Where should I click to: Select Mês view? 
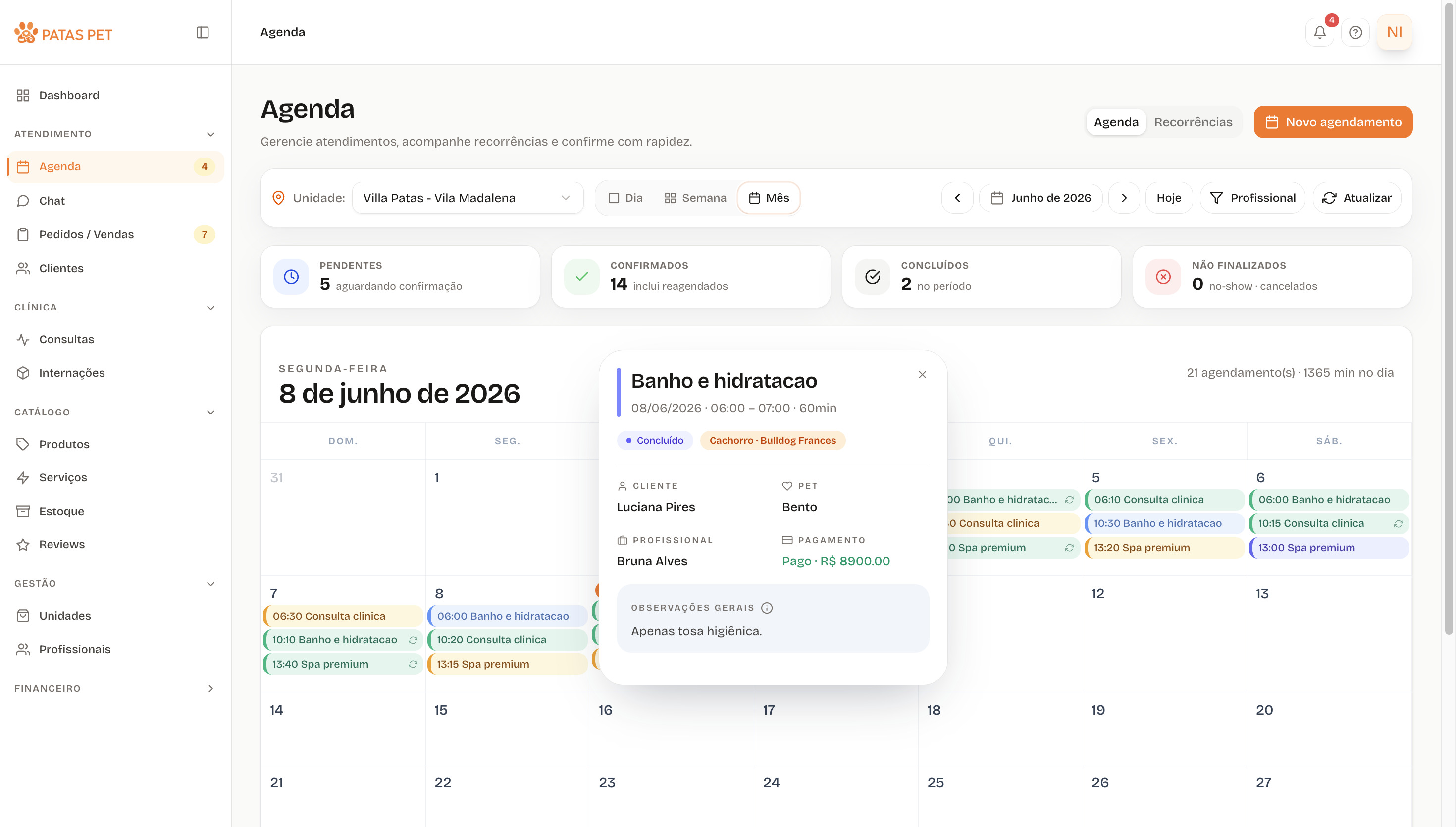(x=769, y=198)
